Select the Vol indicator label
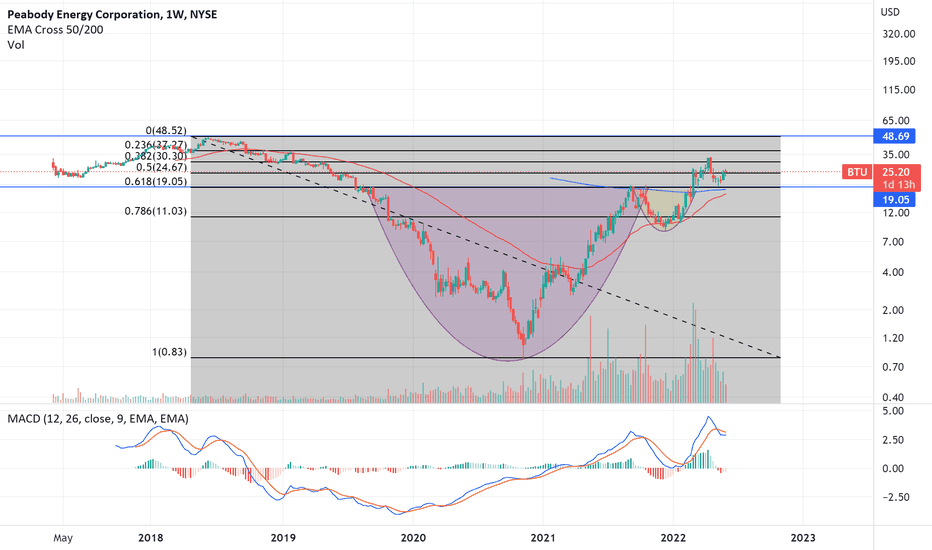 pyautogui.click(x=15, y=45)
